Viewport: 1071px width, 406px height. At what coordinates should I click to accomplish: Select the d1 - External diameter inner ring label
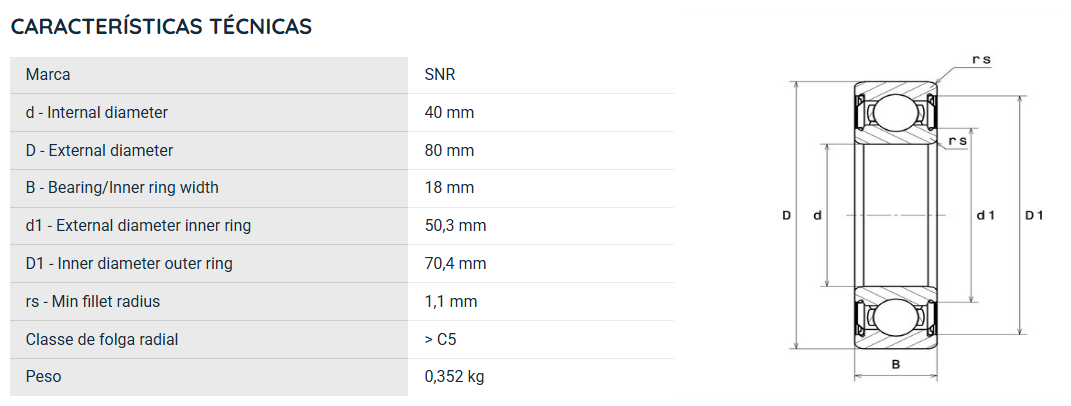pos(138,226)
